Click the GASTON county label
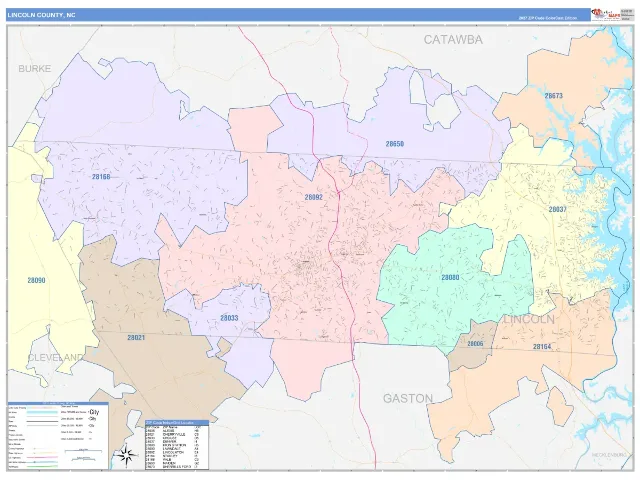 coord(408,398)
